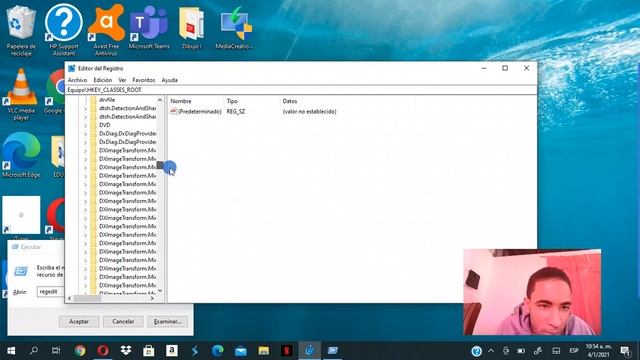Expand the DVD key chevron
640x360 pixels.
85,125
